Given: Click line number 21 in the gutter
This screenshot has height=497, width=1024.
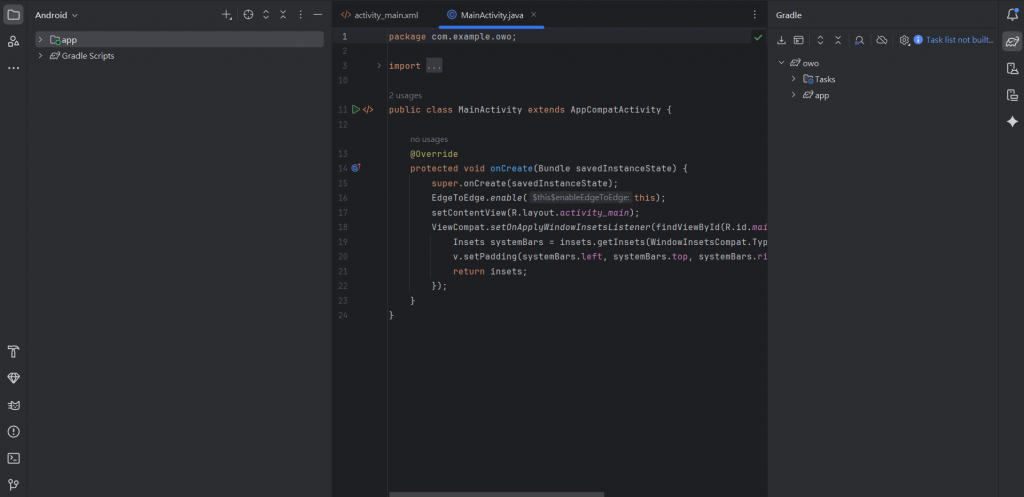Looking at the screenshot, I should pos(344,271).
